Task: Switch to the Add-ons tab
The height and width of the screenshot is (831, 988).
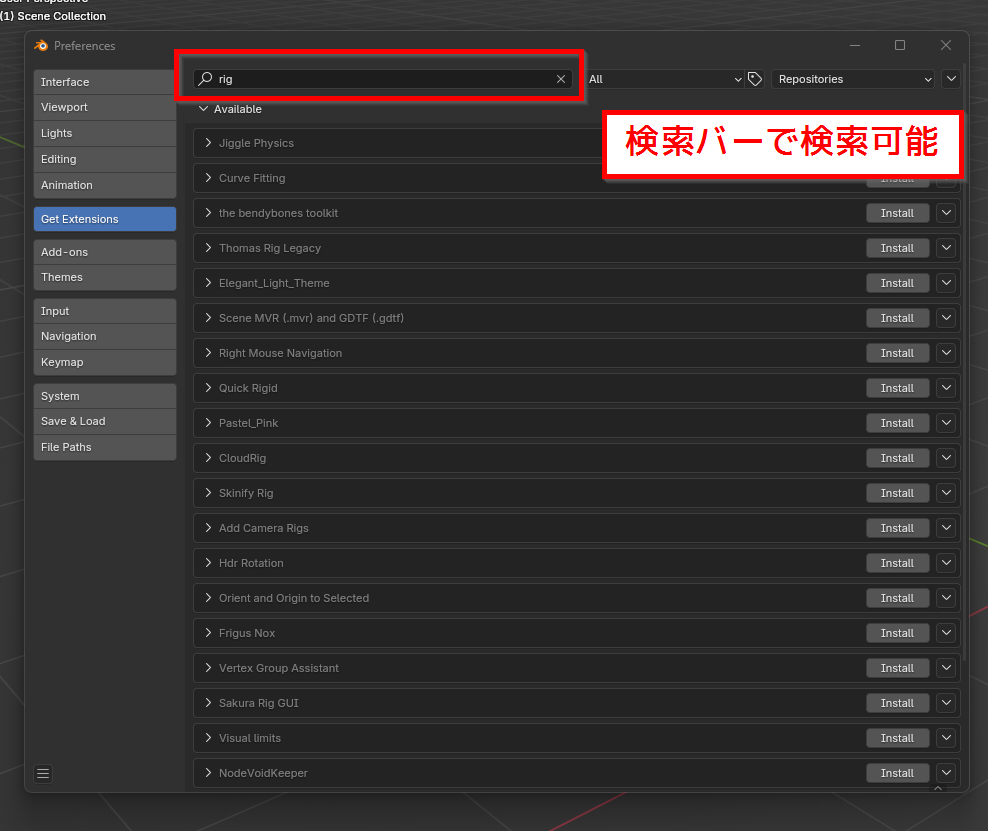Action: (104, 252)
